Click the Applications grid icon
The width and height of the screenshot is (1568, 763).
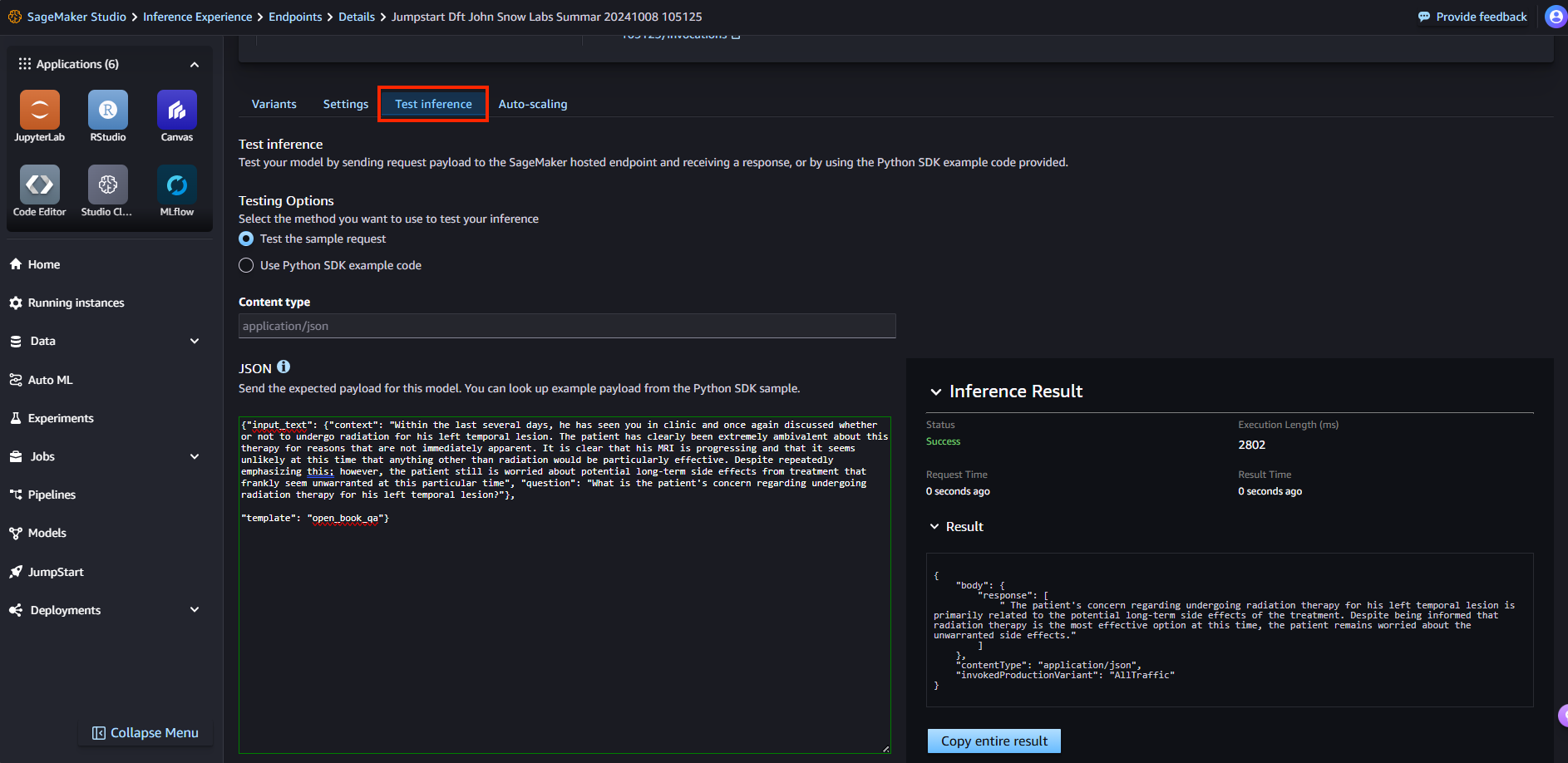coord(25,64)
